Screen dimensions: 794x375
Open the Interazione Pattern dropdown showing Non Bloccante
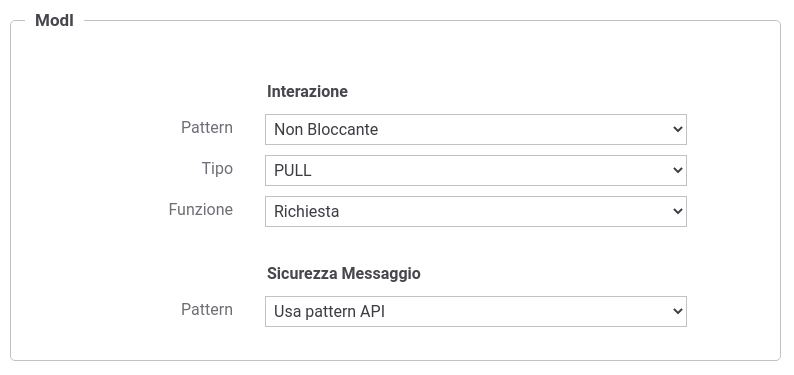(x=475, y=130)
